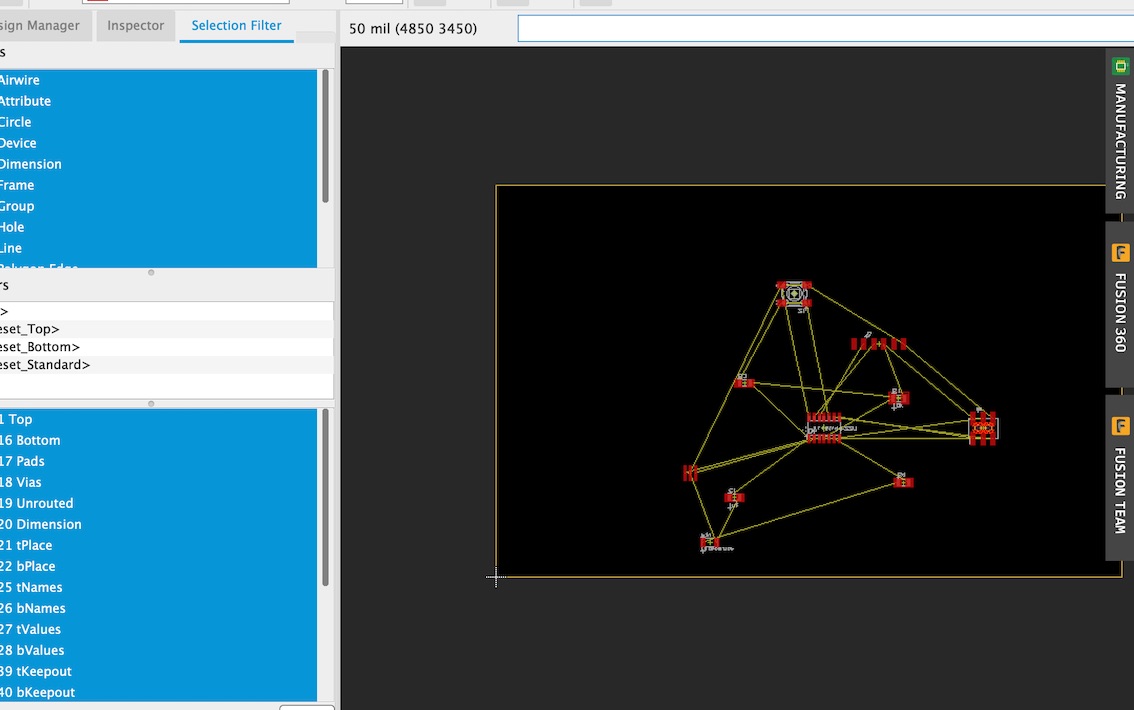This screenshot has width=1134, height=710.
Task: Open the MANUFACTURING side panel
Action: (1120, 131)
